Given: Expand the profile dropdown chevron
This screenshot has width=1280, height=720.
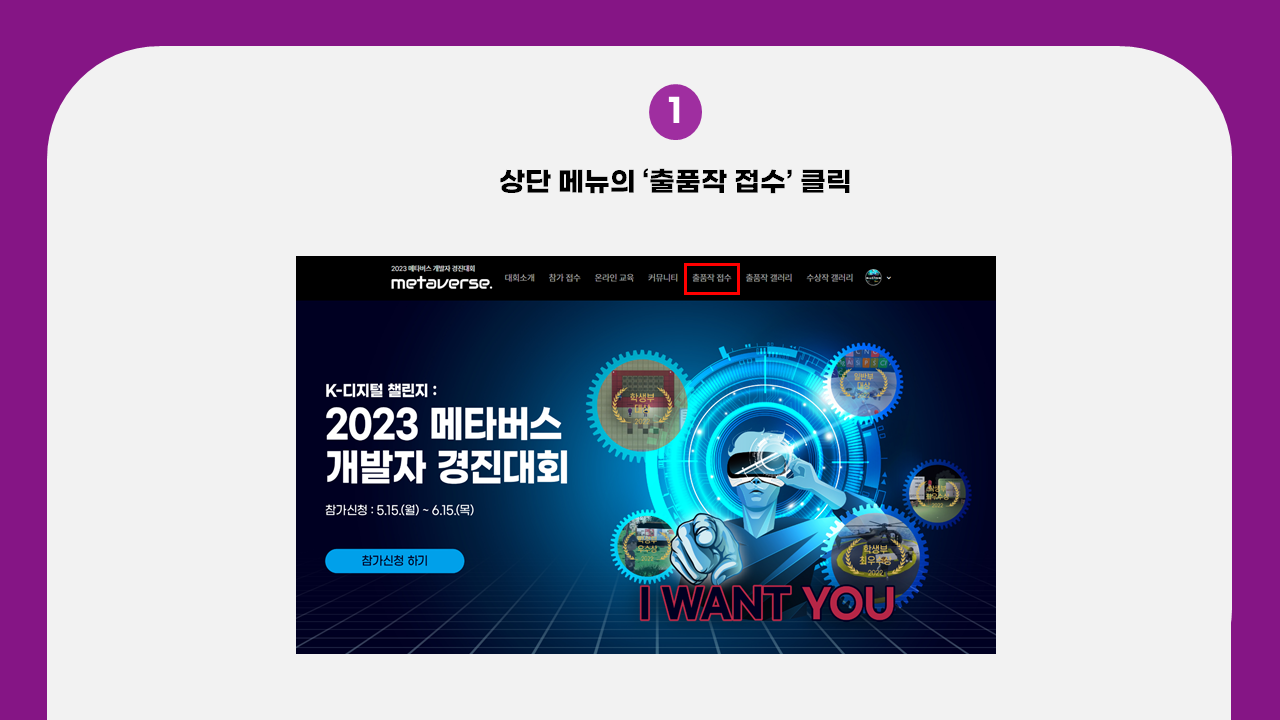Looking at the screenshot, I should point(889,278).
